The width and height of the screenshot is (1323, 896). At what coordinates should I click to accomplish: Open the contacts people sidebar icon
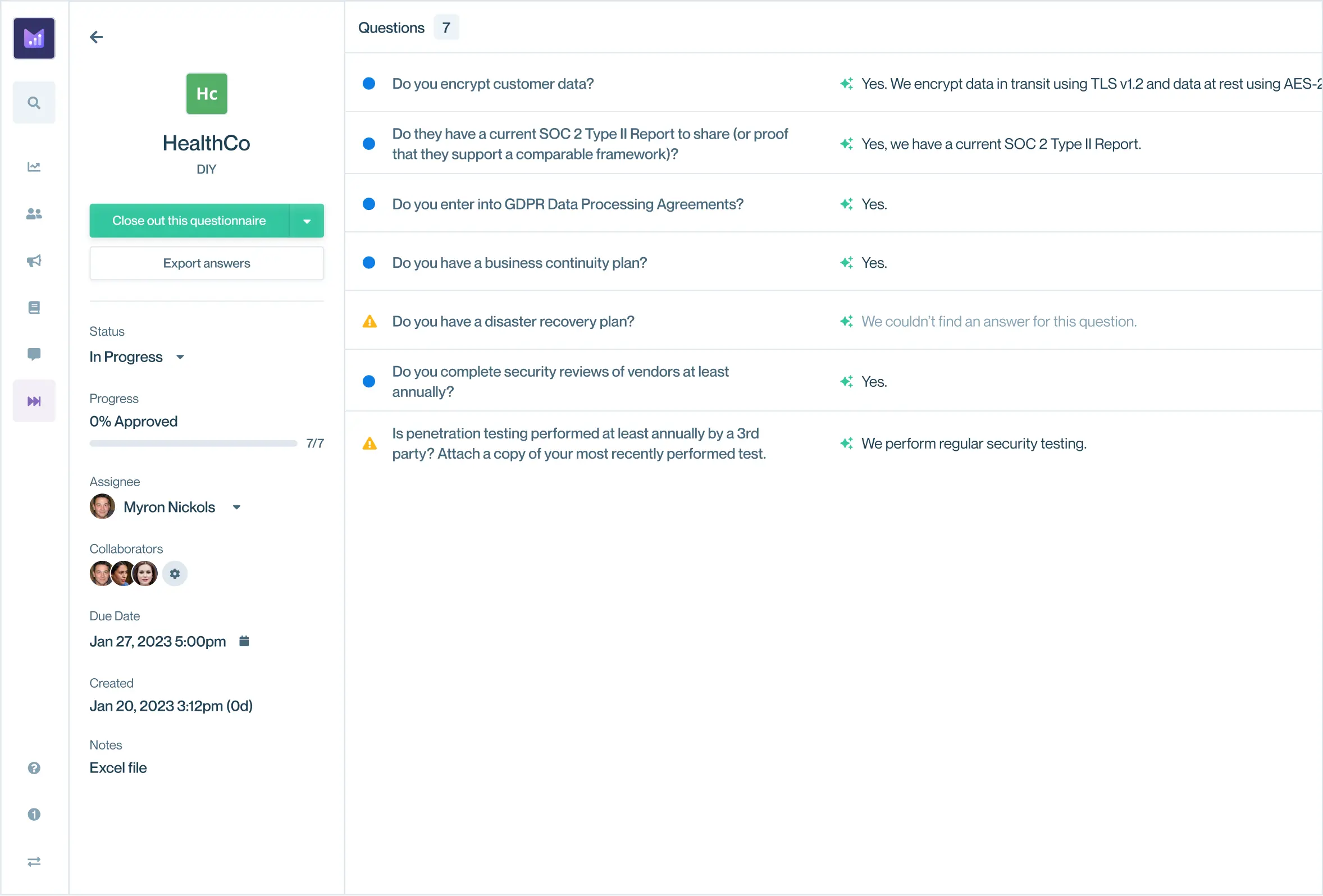tap(34, 214)
